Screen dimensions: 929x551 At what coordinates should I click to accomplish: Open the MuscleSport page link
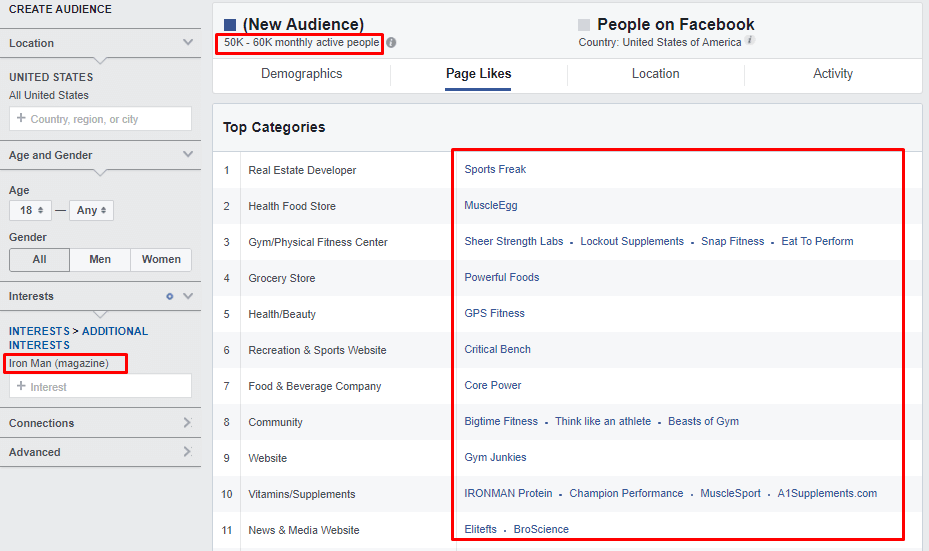click(730, 494)
